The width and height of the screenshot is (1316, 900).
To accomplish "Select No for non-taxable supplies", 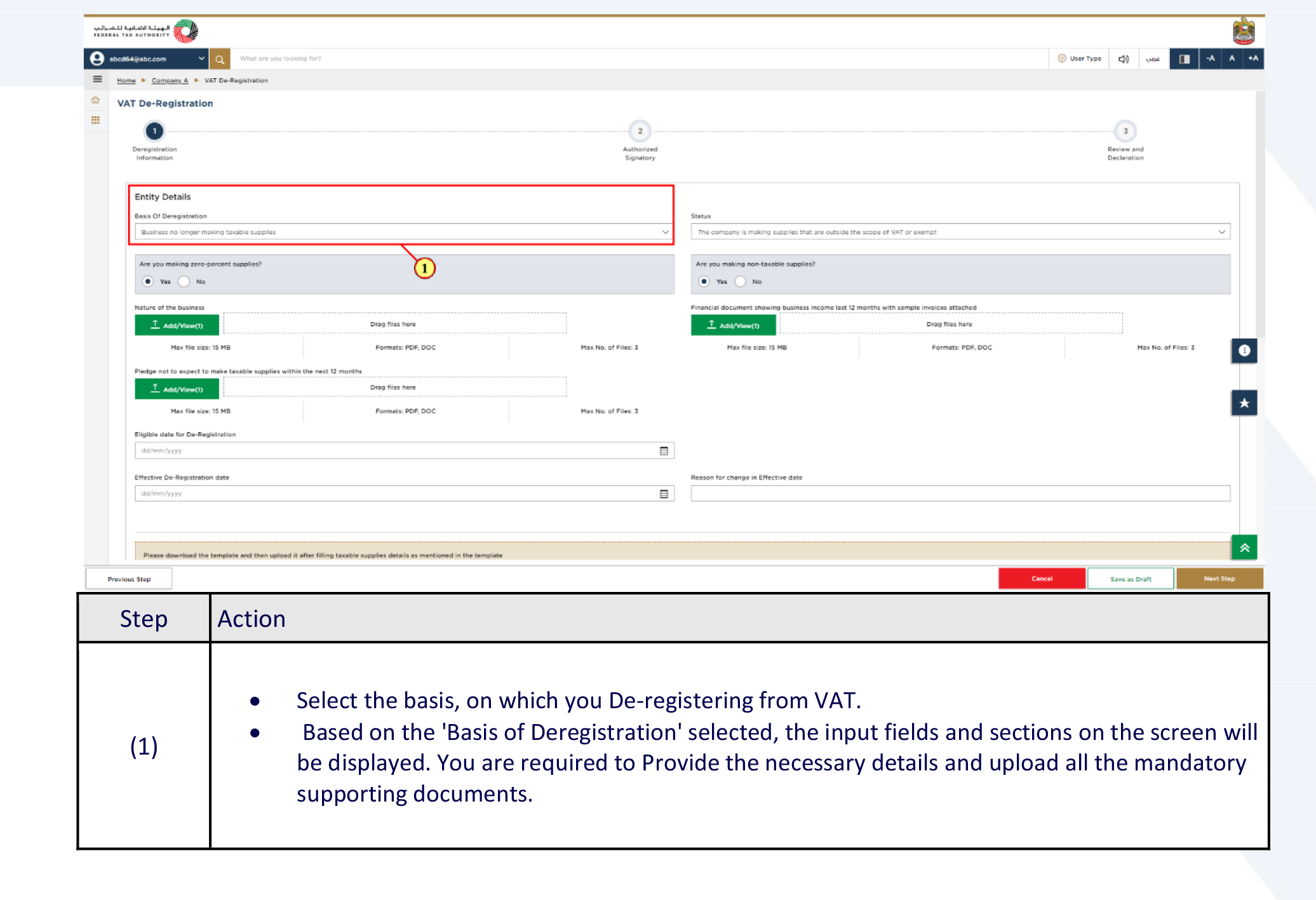I will click(741, 281).
